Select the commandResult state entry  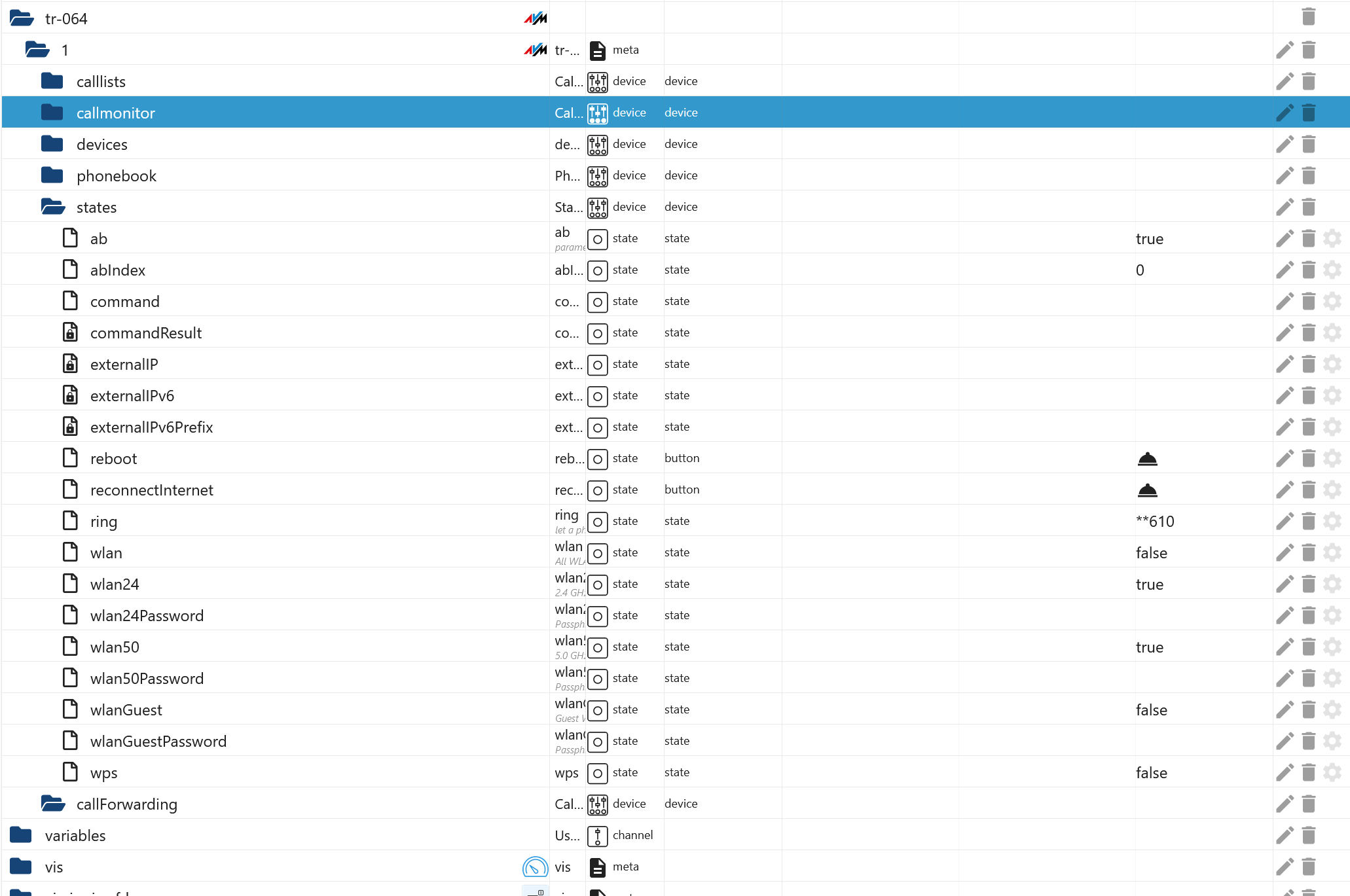pos(145,333)
